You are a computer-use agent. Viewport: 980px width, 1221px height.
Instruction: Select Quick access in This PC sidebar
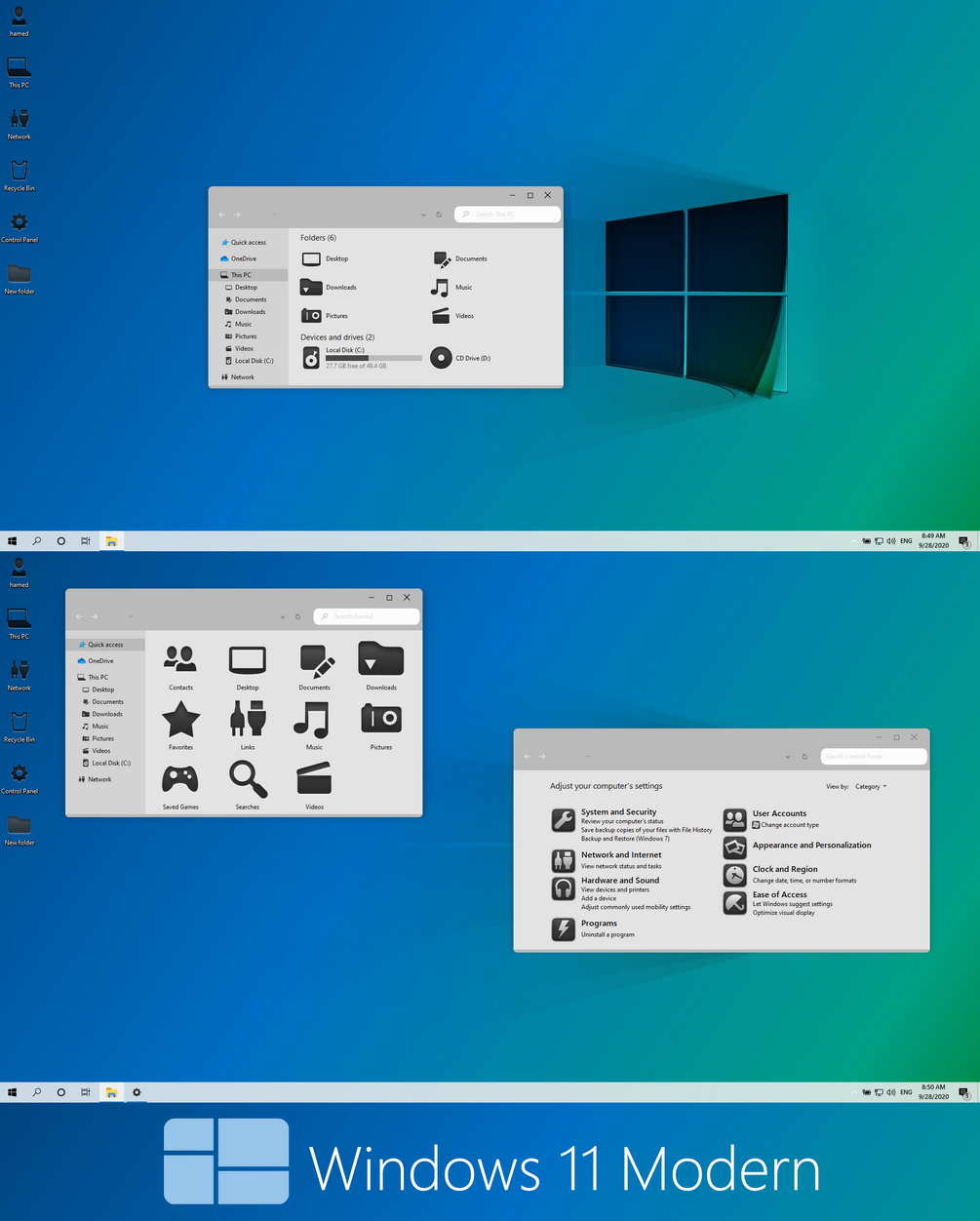click(249, 243)
